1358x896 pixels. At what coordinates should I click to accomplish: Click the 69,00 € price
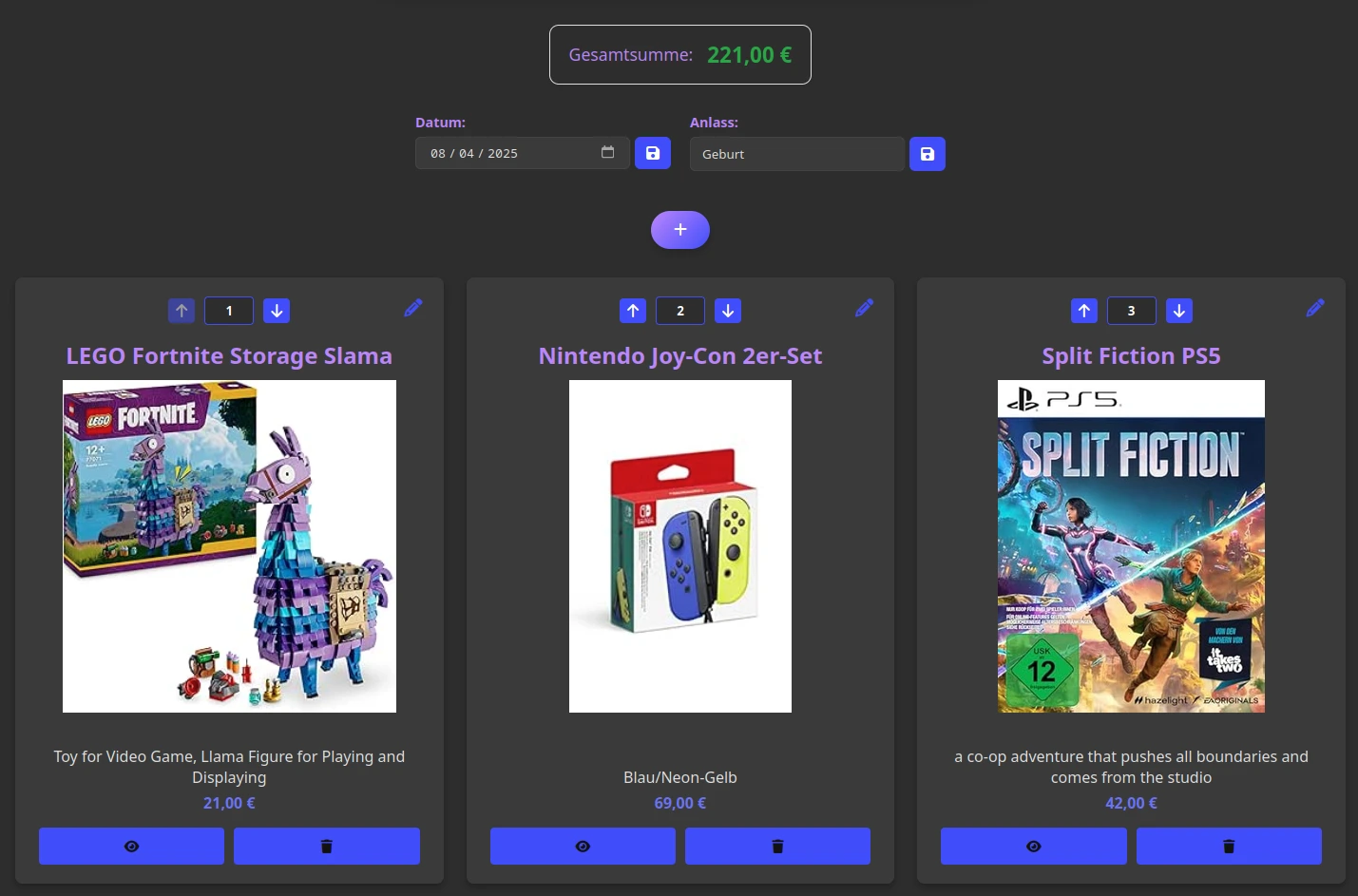pos(680,803)
